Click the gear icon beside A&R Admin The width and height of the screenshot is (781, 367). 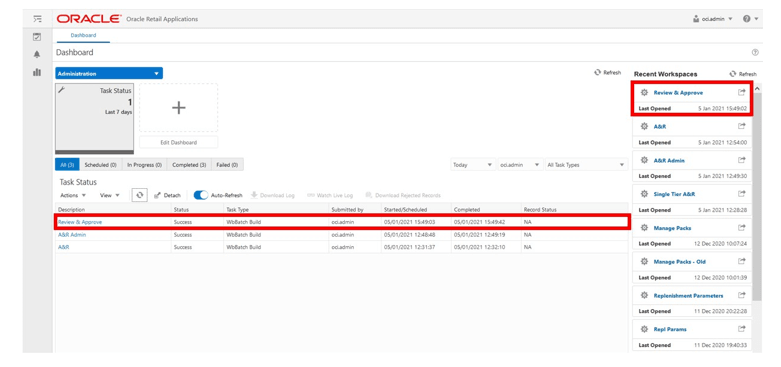pos(644,160)
